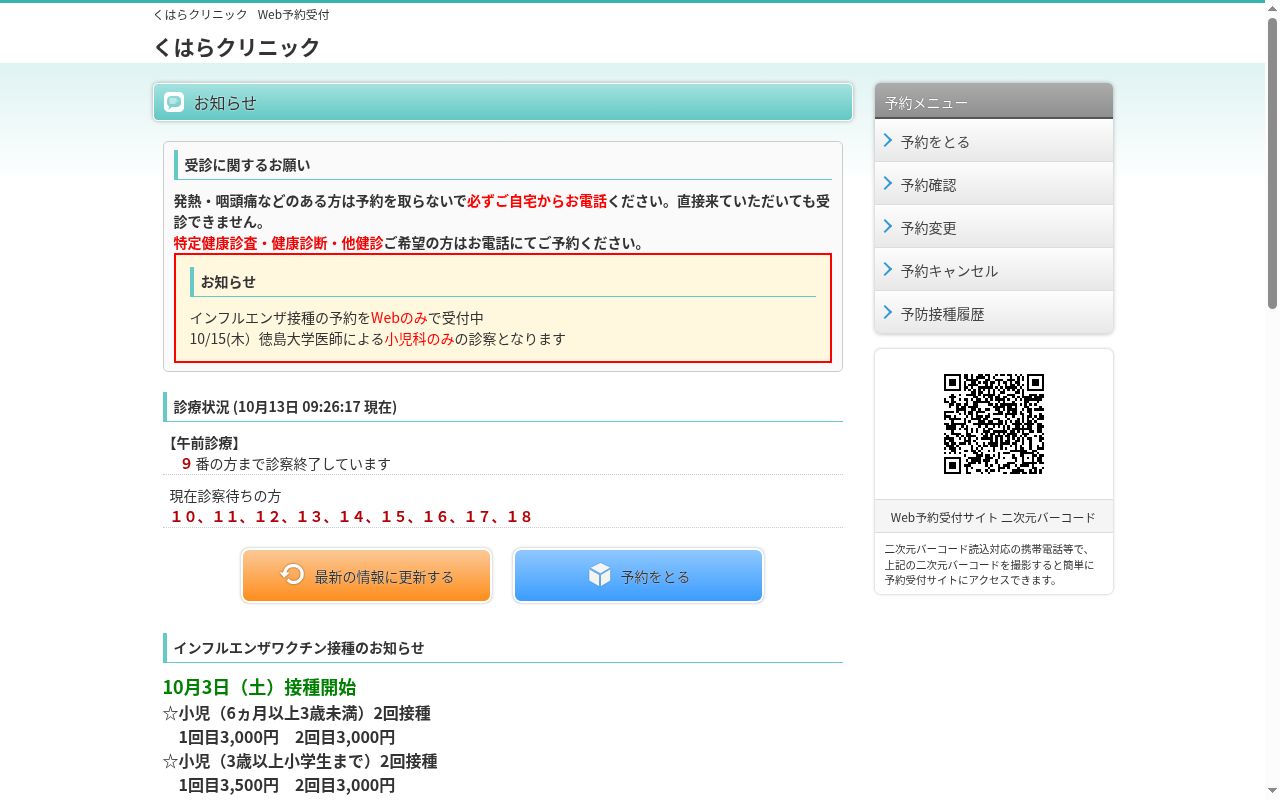Click the blue 予約をとる button
This screenshot has width=1280, height=800.
click(x=638, y=576)
